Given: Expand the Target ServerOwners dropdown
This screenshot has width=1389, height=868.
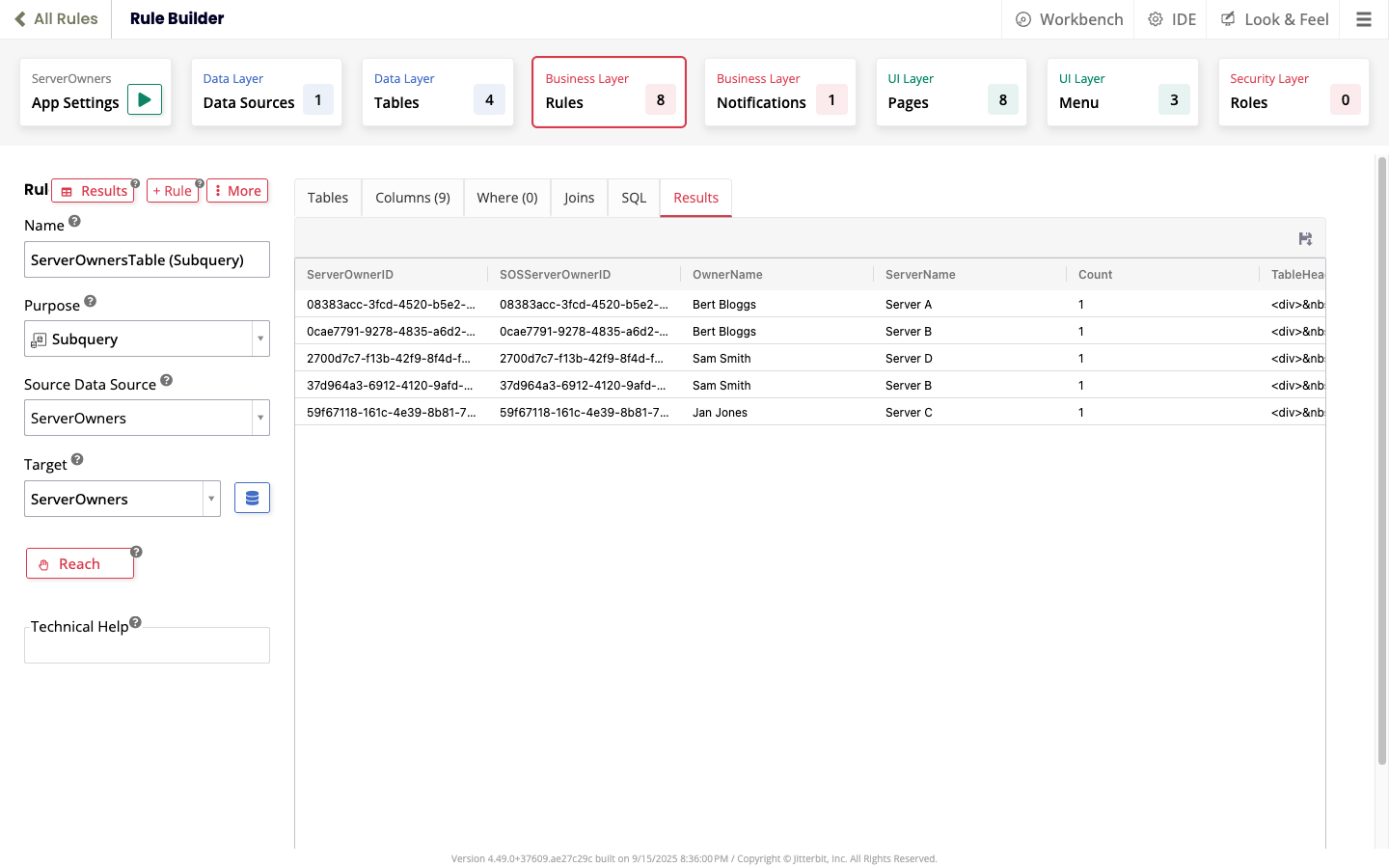Looking at the screenshot, I should tap(210, 499).
